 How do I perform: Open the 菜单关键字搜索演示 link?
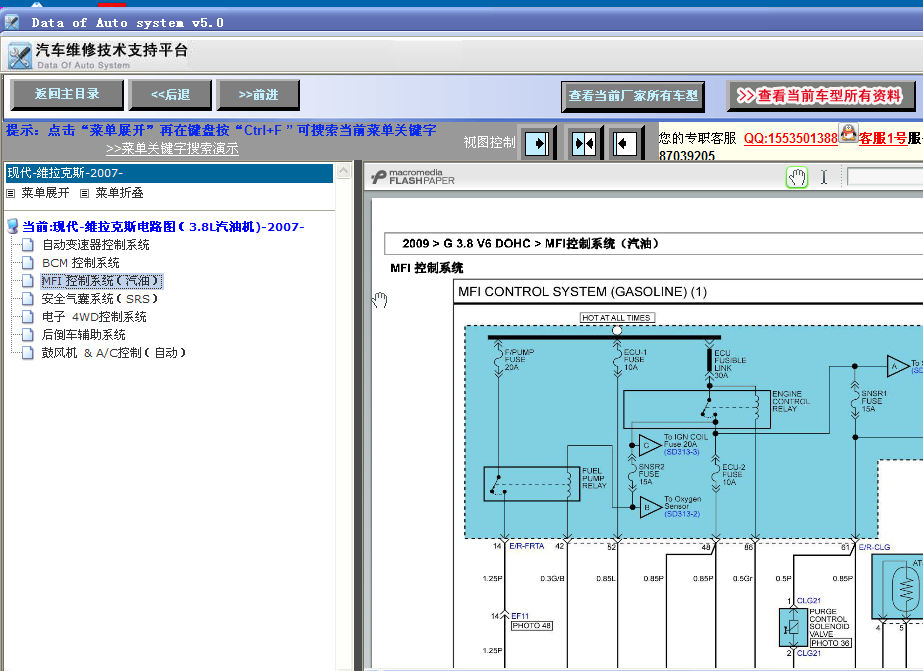tap(172, 148)
